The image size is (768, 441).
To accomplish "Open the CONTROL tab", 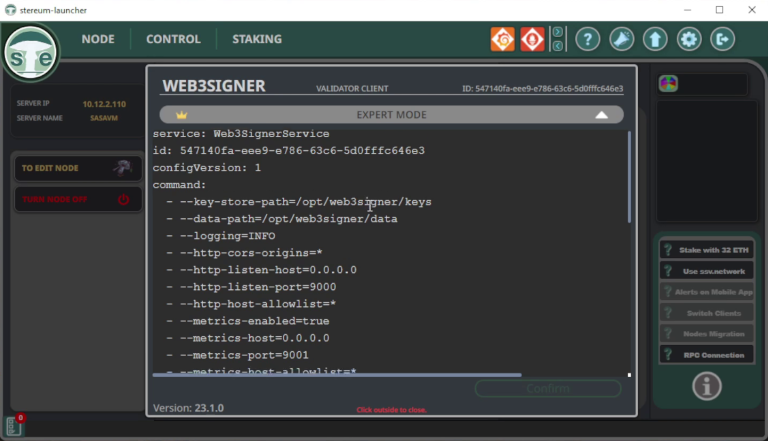I will [x=173, y=39].
